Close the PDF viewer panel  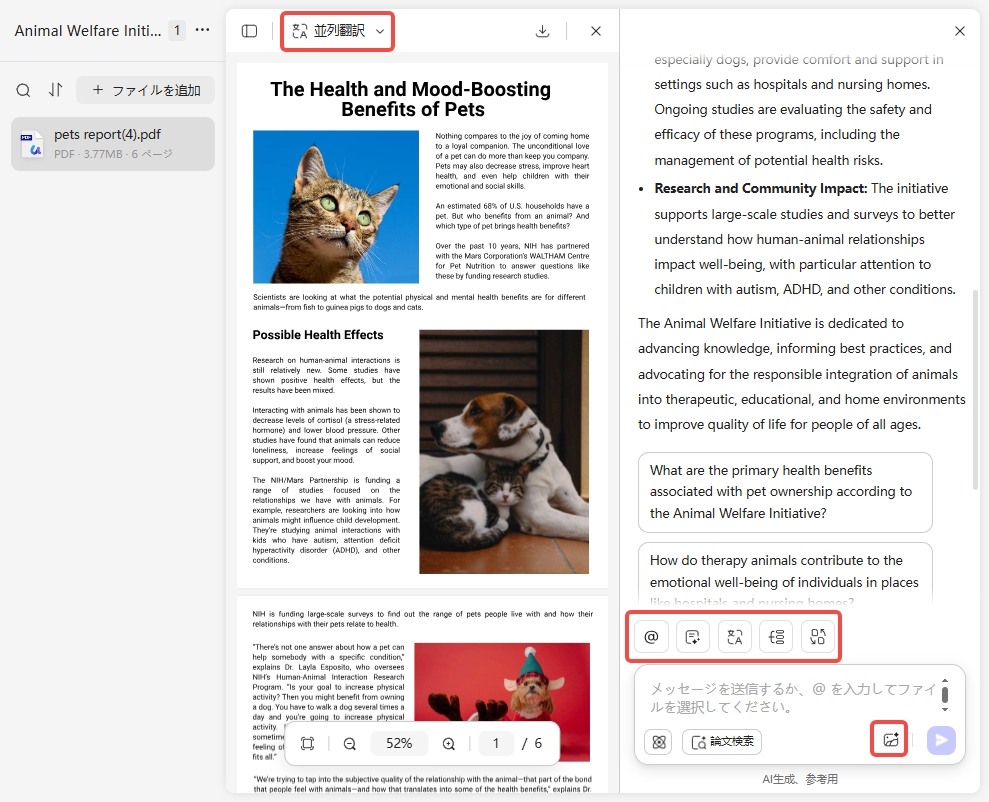596,31
